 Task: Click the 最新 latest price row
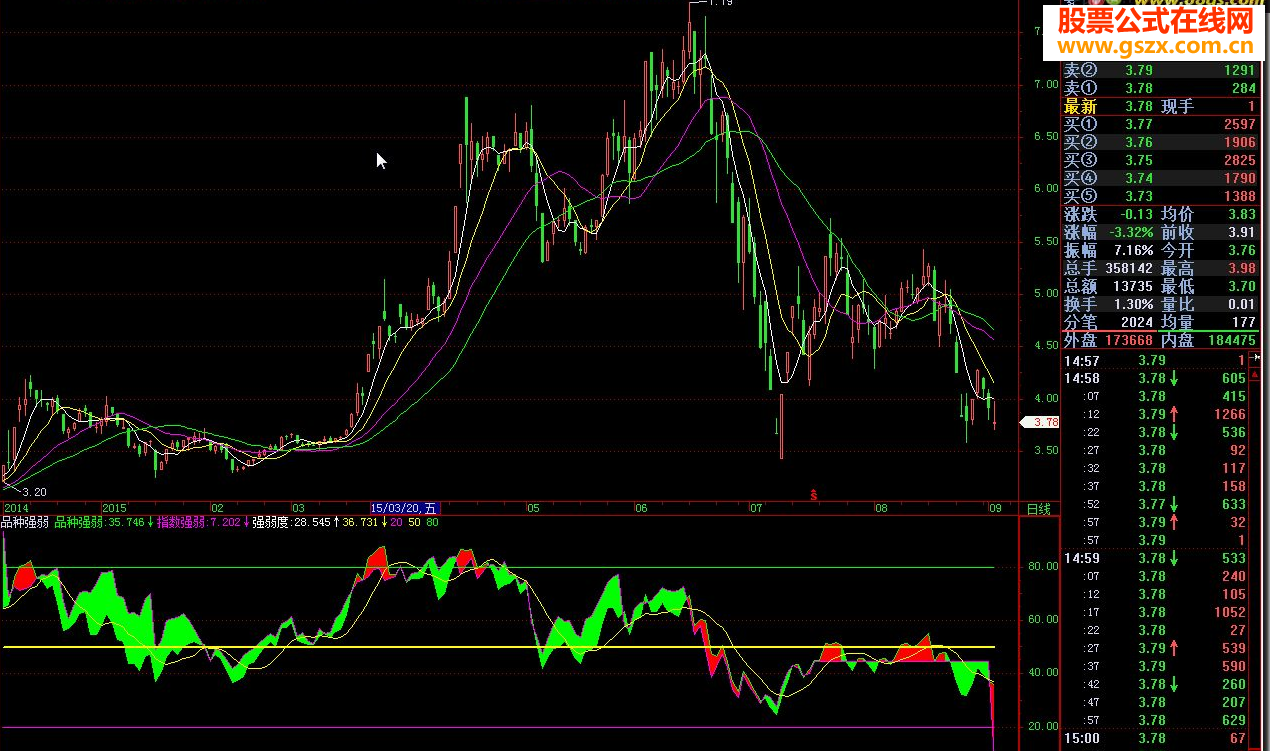coord(1160,106)
